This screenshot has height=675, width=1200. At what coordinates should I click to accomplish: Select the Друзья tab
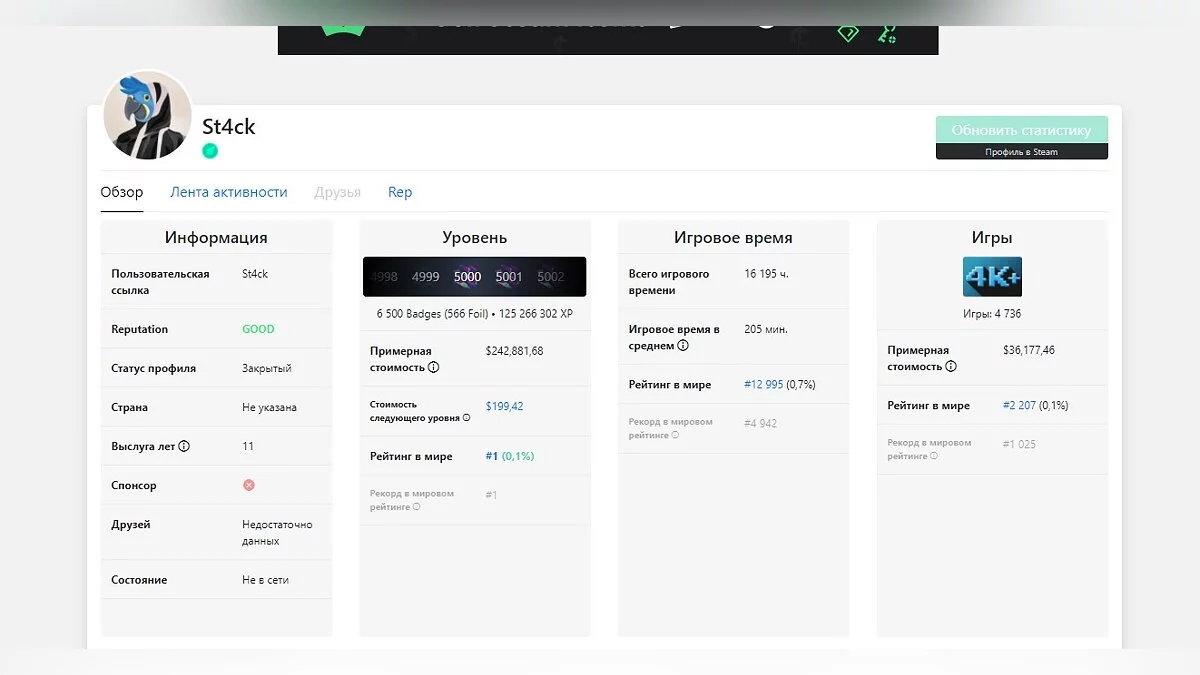[x=337, y=192]
